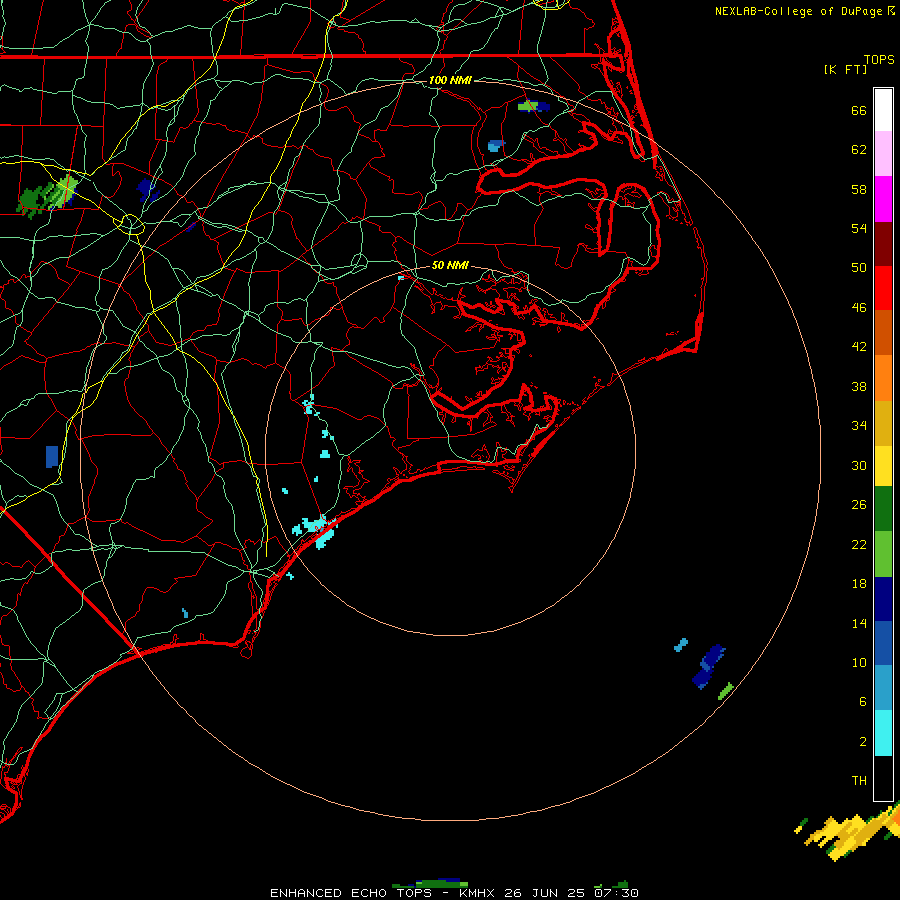Image resolution: width=900 pixels, height=900 pixels.
Task: Click the 26 JUN 25 date text
Action: [544, 893]
